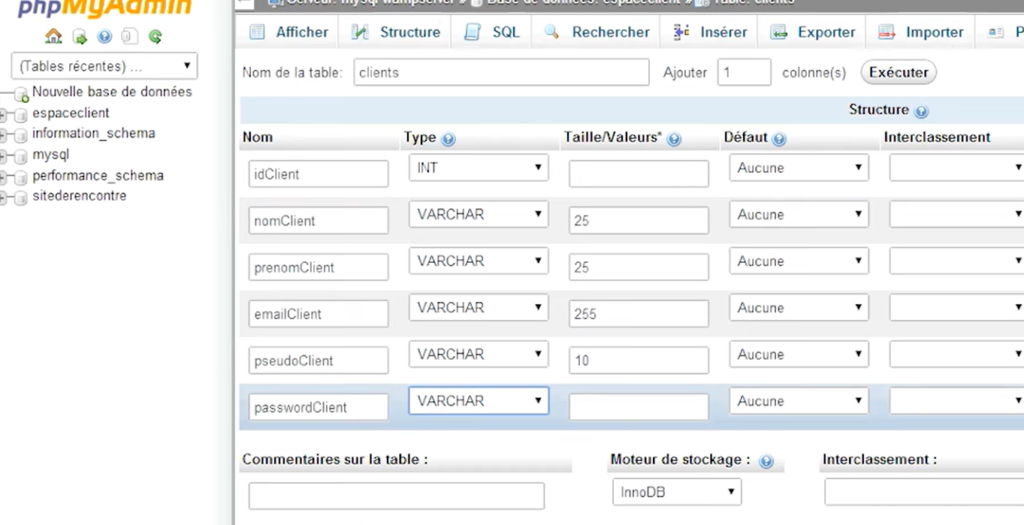Click the log out icon in sidebar
1024x525 pixels.
tap(80, 37)
